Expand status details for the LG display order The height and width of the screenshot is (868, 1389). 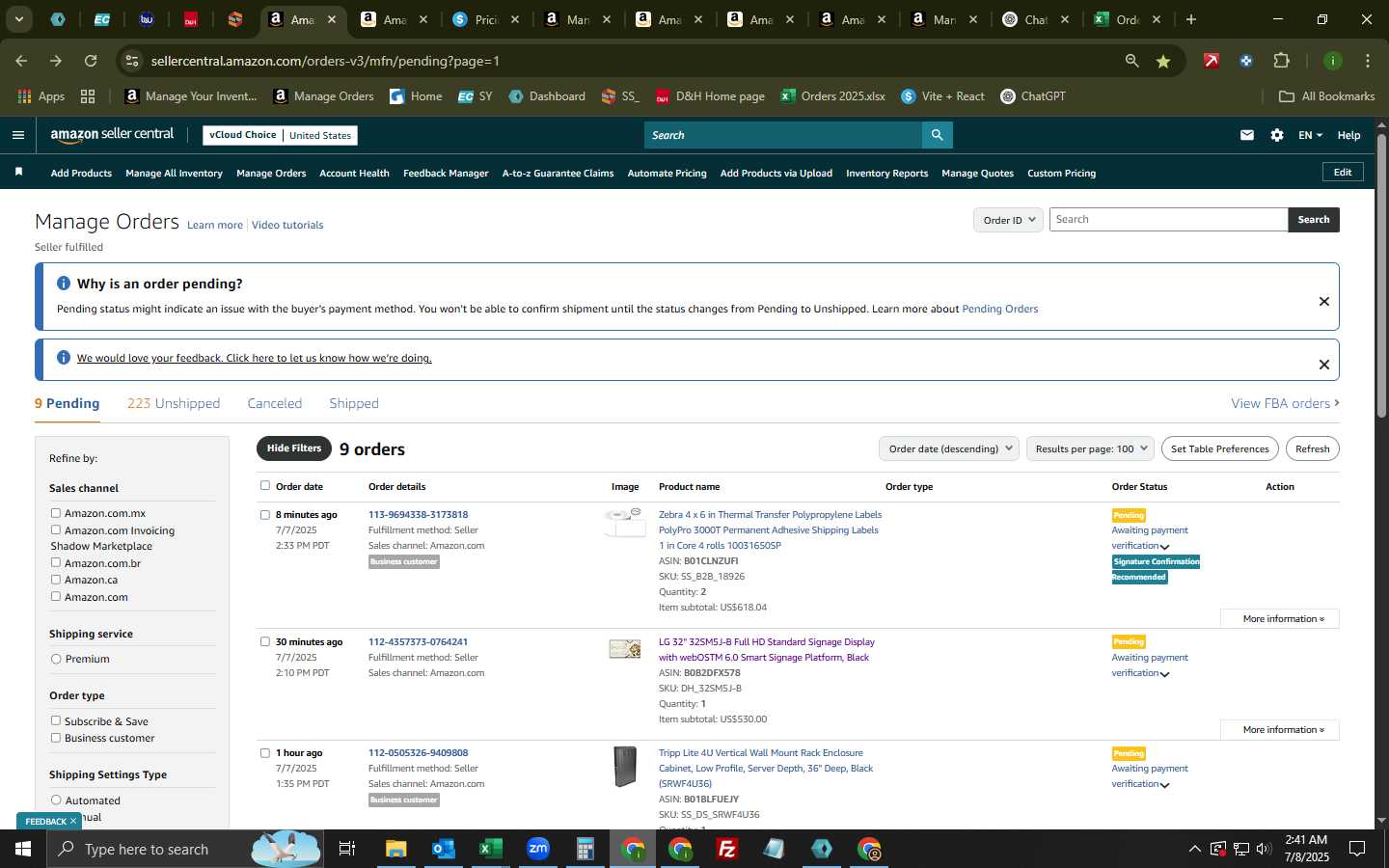(1164, 674)
